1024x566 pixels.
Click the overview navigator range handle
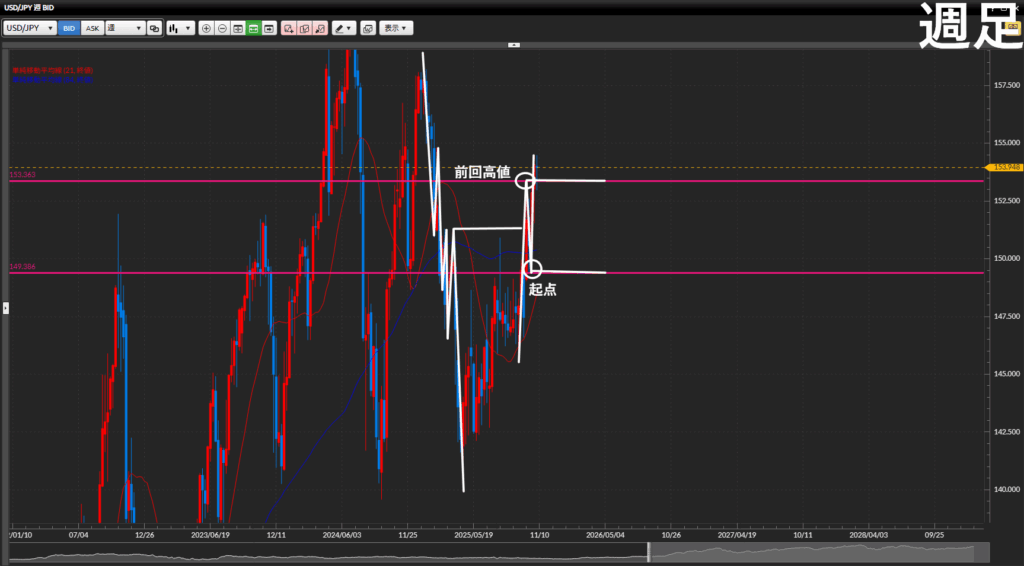tap(648, 552)
